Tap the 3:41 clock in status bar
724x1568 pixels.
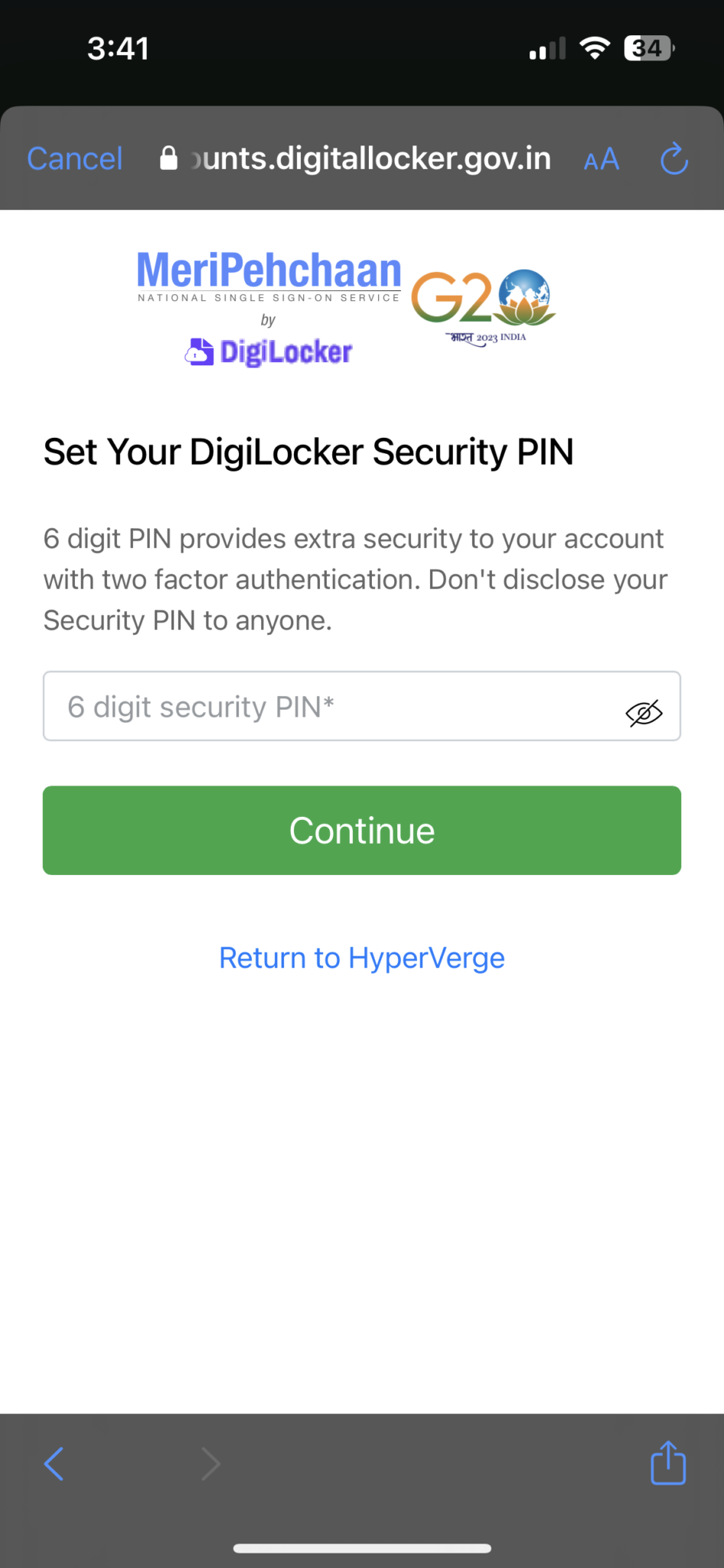point(119,48)
